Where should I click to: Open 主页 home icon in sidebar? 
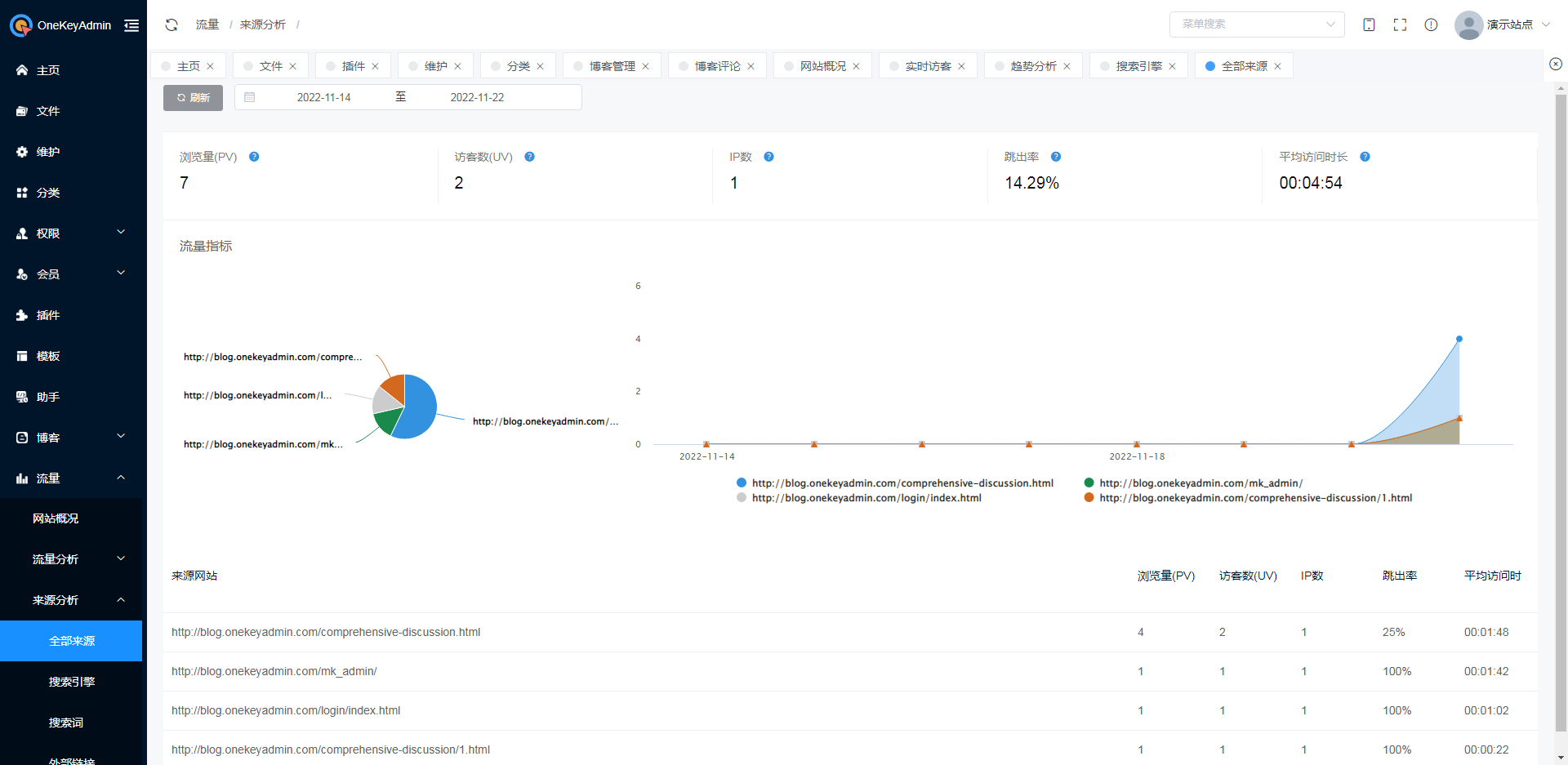point(22,70)
